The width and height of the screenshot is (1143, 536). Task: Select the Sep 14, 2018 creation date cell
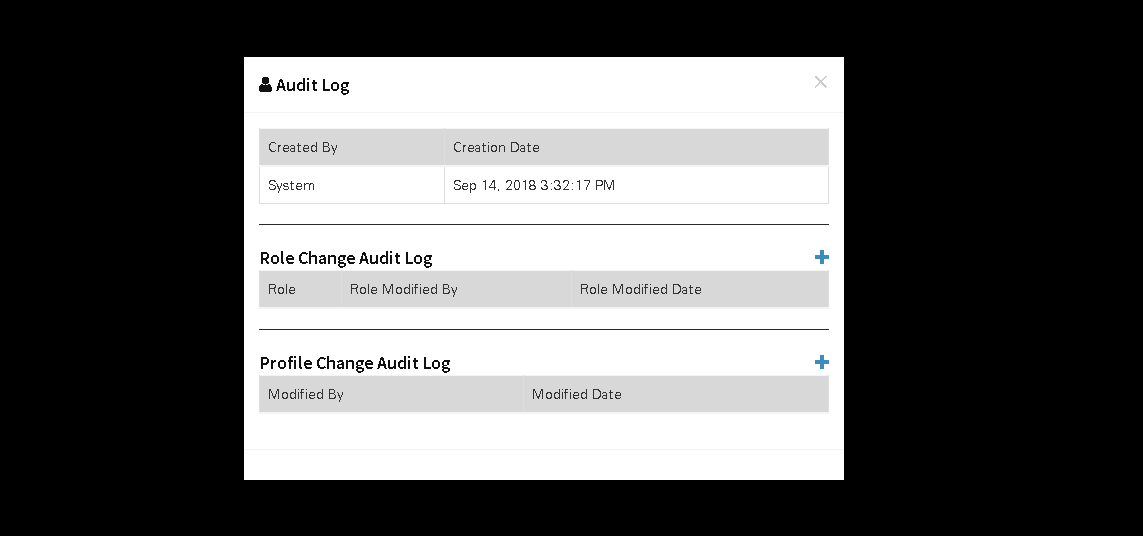[636, 185]
